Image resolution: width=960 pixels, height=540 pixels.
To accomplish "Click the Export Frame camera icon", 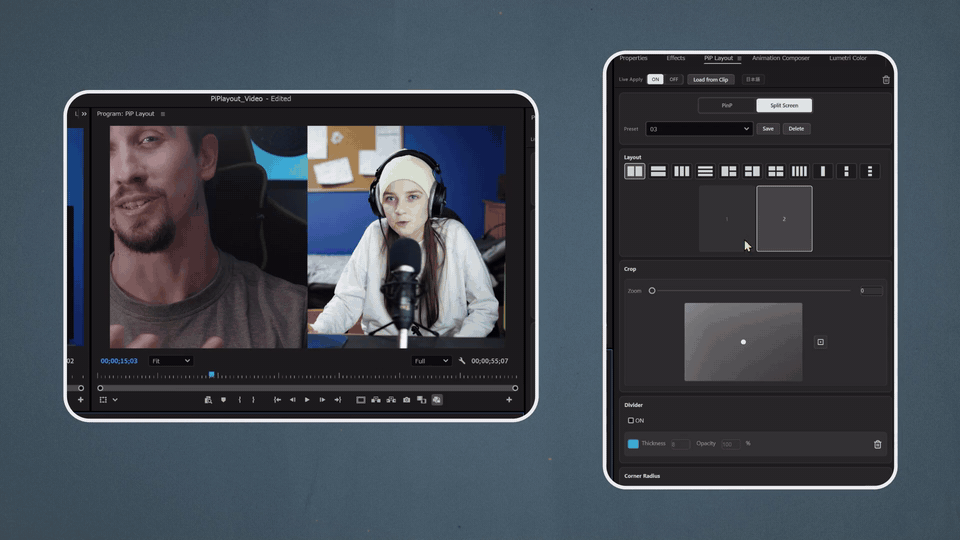I will click(x=407, y=400).
